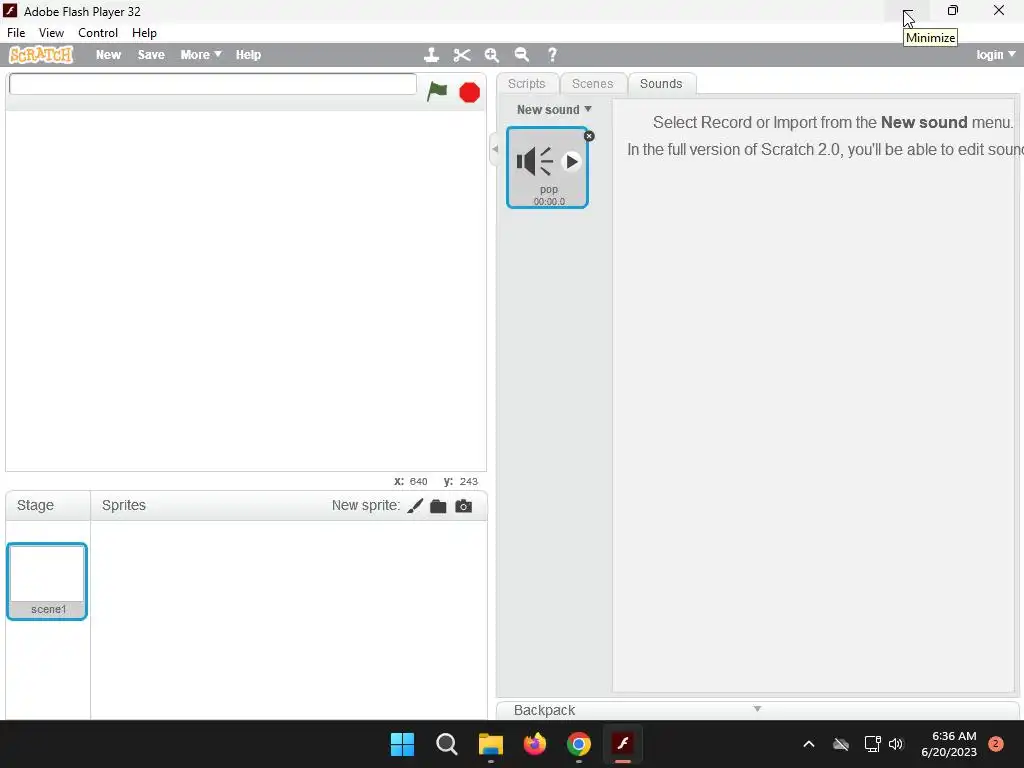Image resolution: width=1024 pixels, height=768 pixels.
Task: Open the clock and date panel
Action: 949,744
